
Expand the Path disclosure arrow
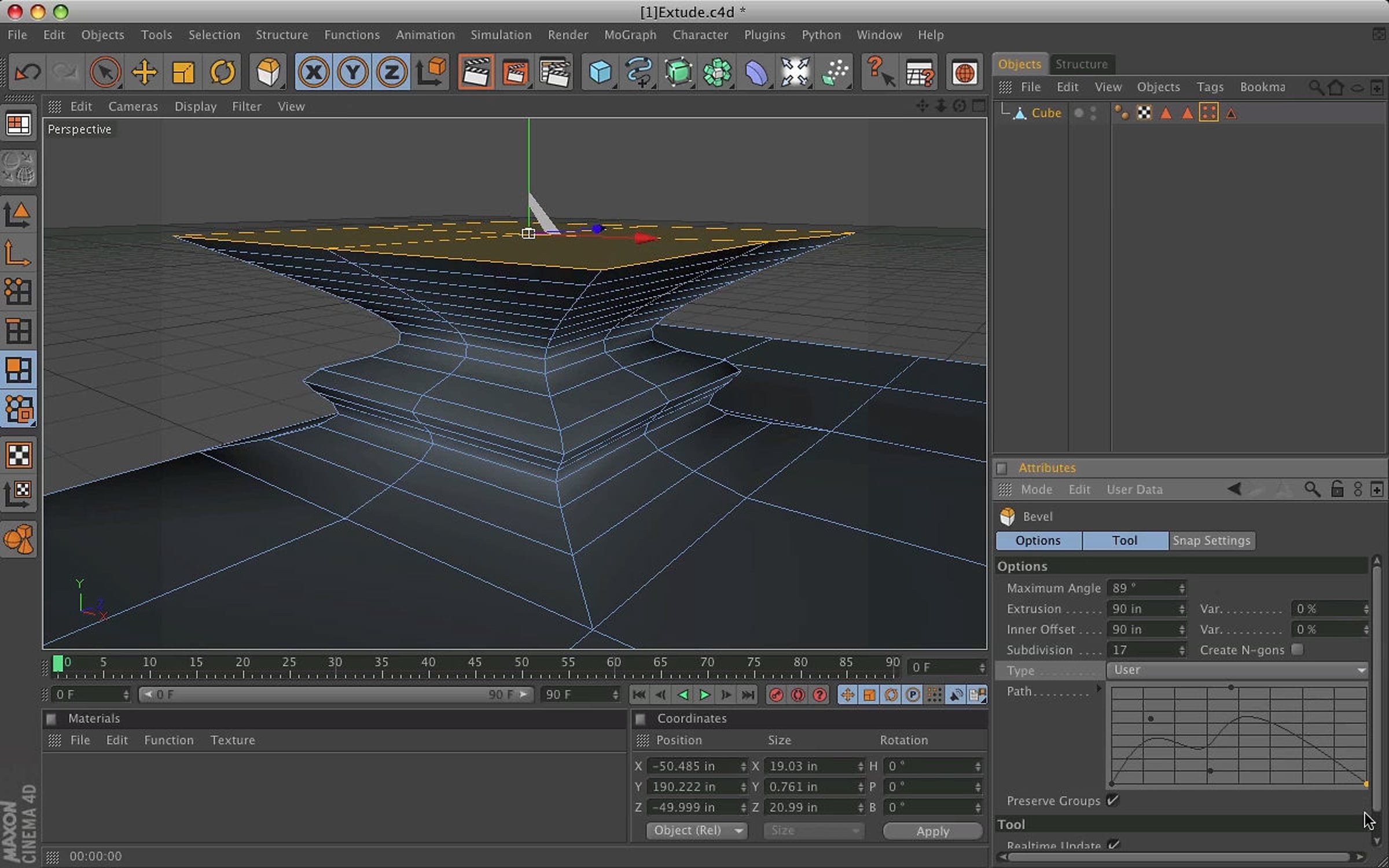click(1098, 689)
